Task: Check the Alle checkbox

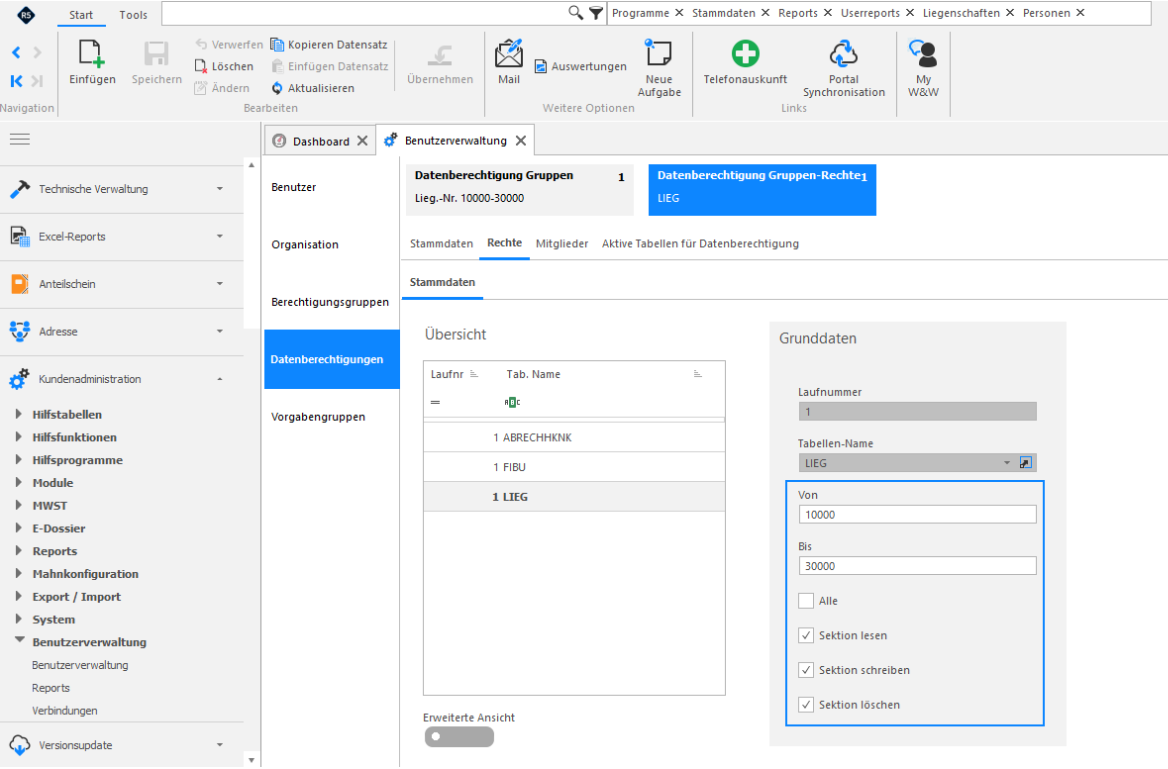Action: tap(806, 601)
